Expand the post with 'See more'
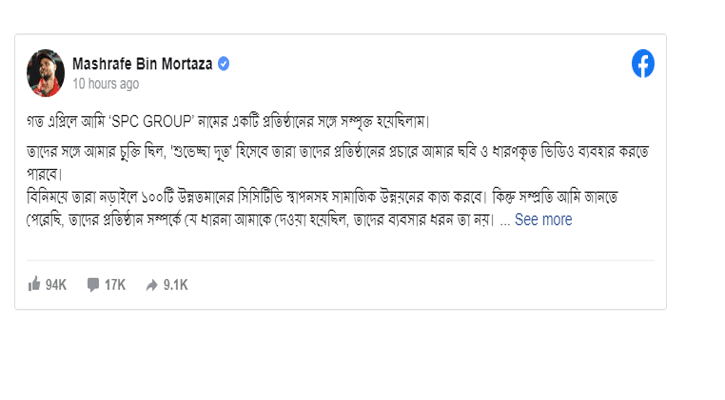Viewport: 725px width, 400px height. click(543, 220)
